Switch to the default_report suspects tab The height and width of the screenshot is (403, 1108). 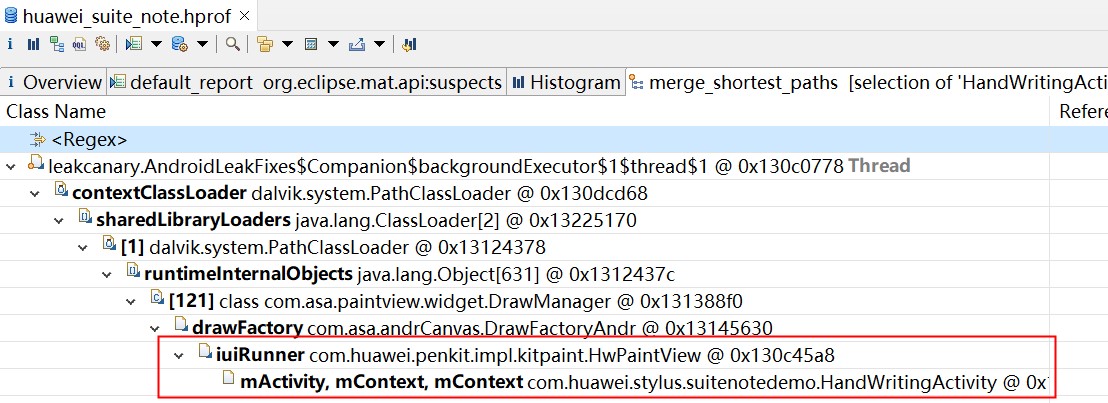[307, 83]
